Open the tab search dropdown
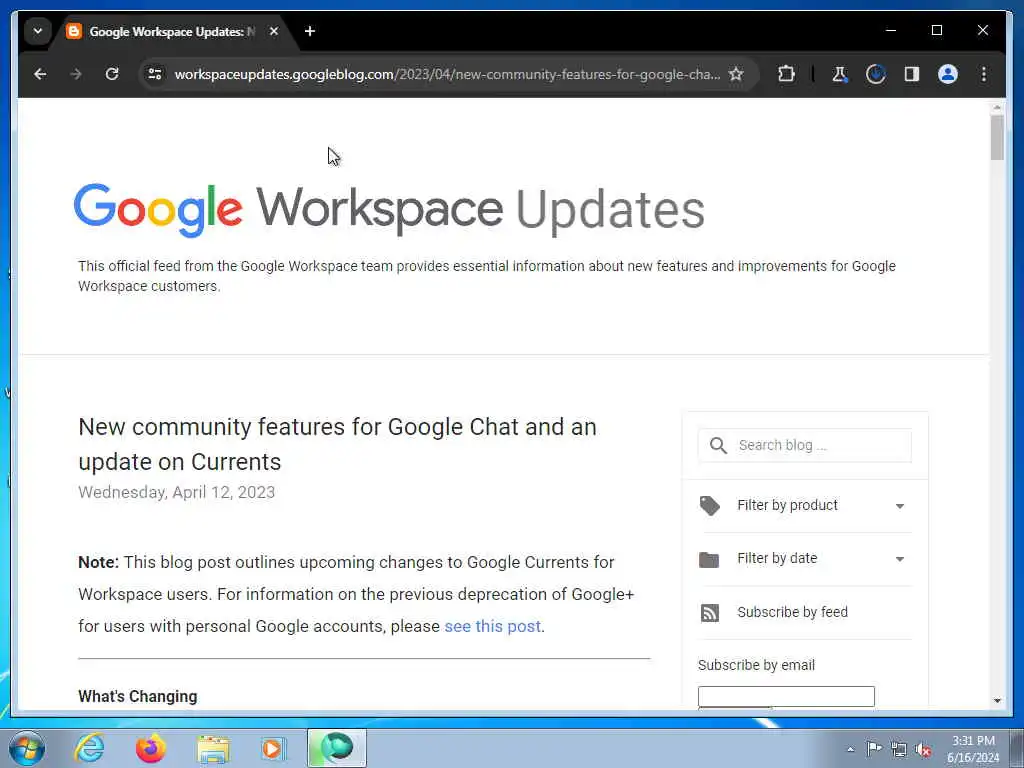1024x768 pixels. (38, 31)
